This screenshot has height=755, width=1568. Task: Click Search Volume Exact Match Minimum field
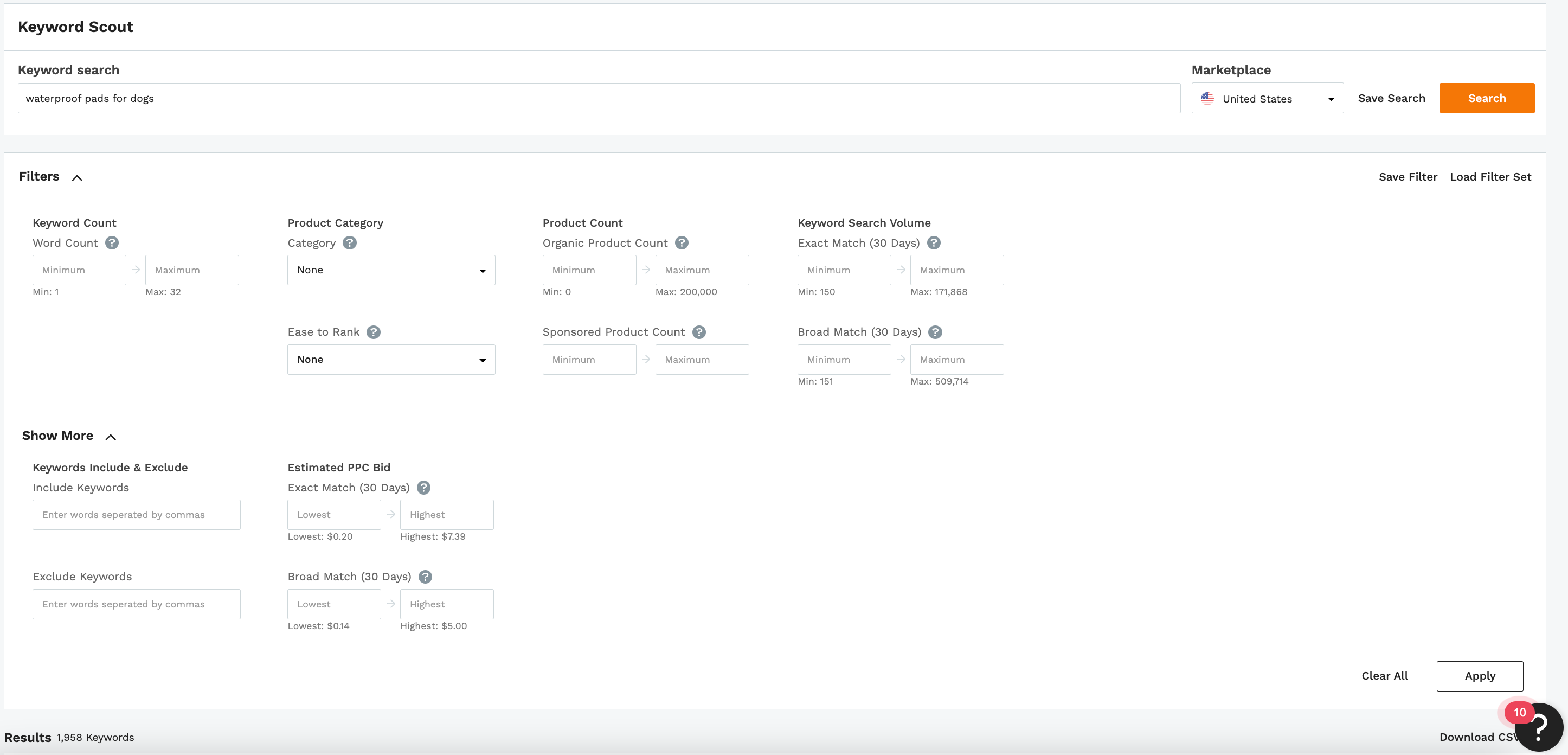tap(844, 270)
